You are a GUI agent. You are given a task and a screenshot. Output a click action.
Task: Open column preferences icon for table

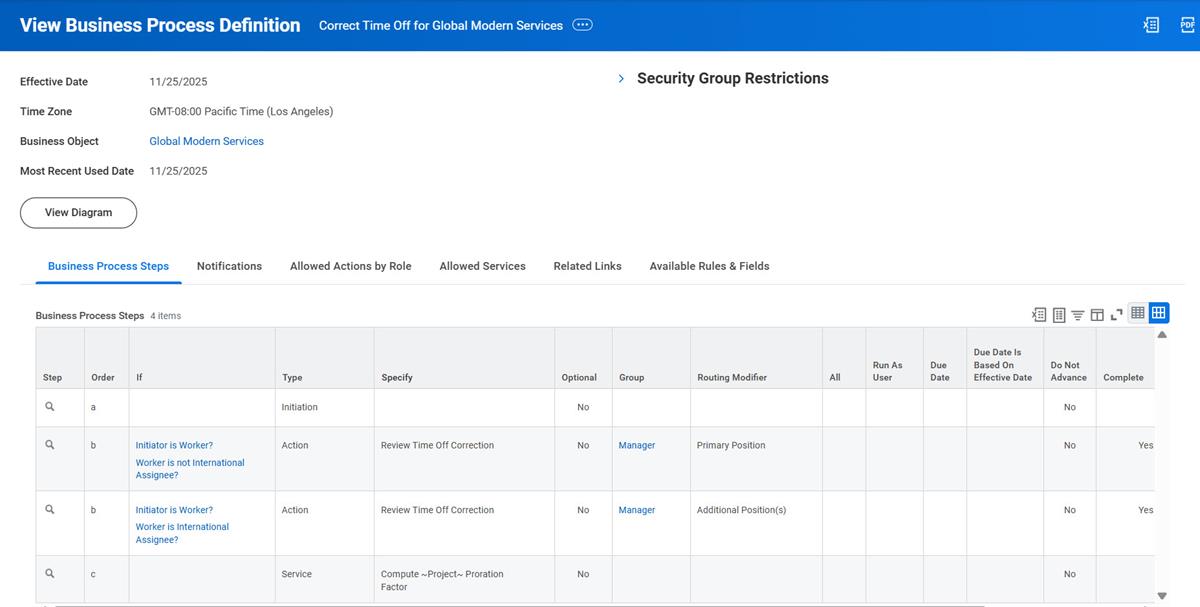coord(1097,314)
